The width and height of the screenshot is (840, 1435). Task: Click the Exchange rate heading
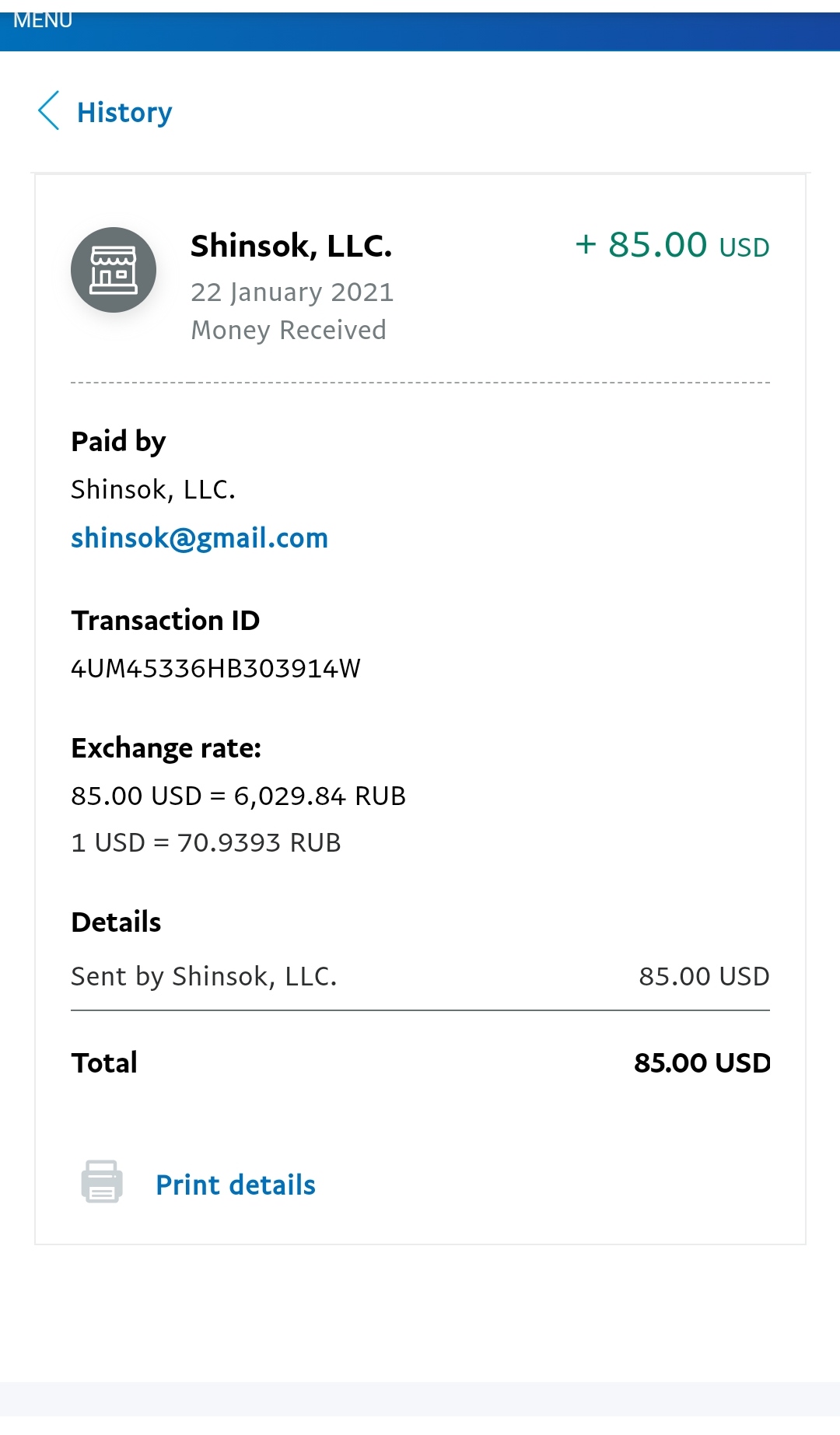(x=166, y=747)
